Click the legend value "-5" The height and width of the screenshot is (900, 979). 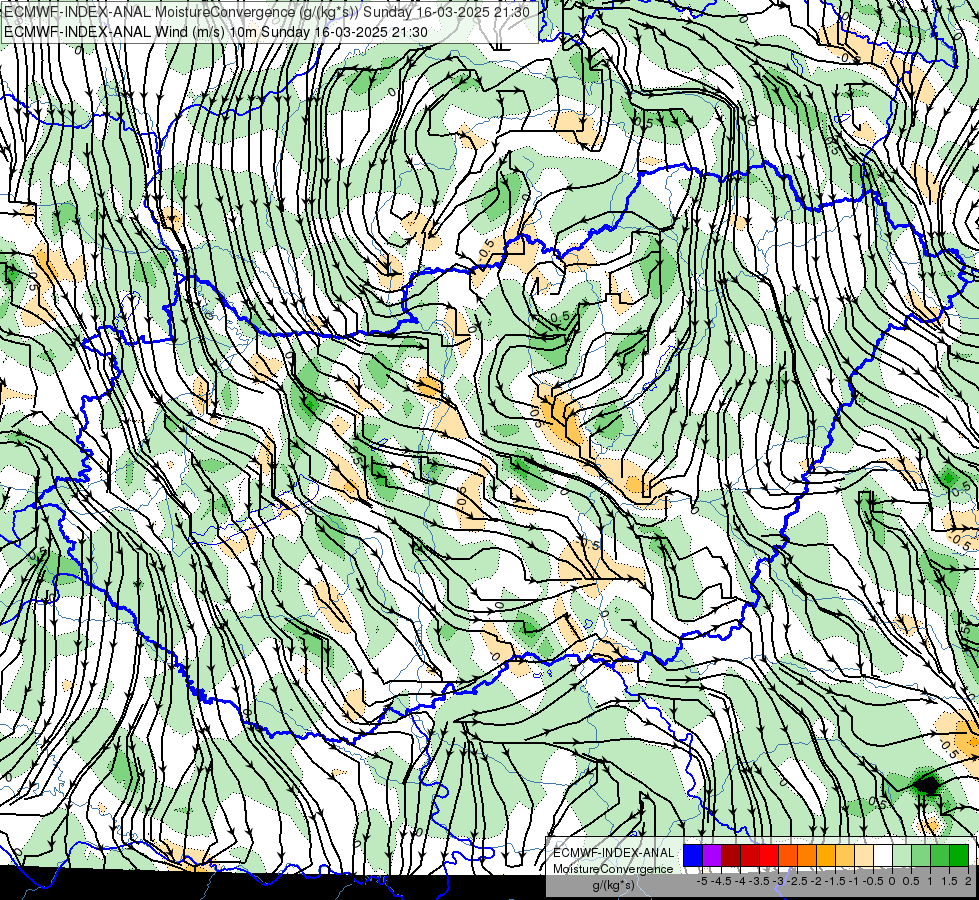[x=702, y=881]
